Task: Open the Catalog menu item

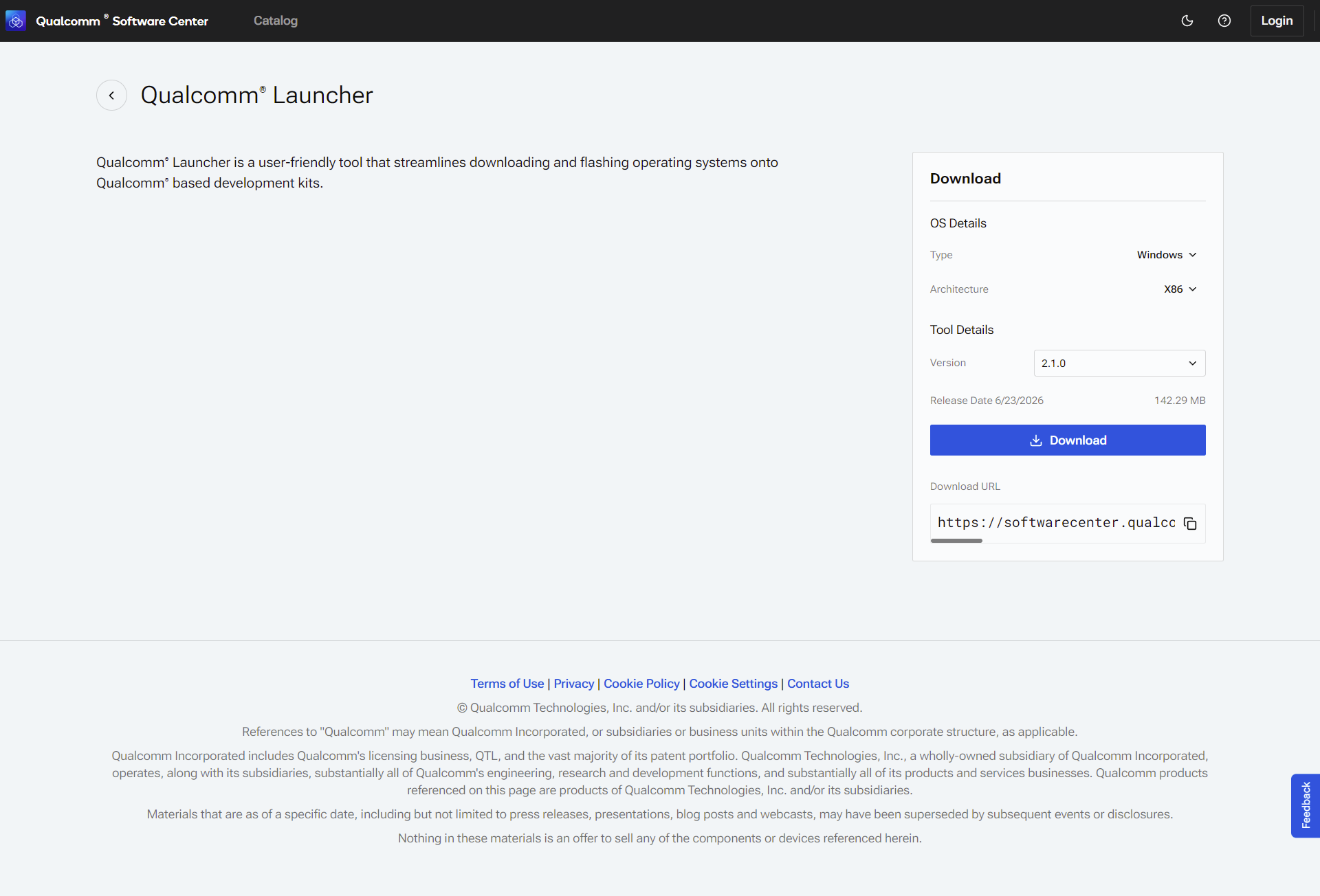Action: pyautogui.click(x=276, y=21)
